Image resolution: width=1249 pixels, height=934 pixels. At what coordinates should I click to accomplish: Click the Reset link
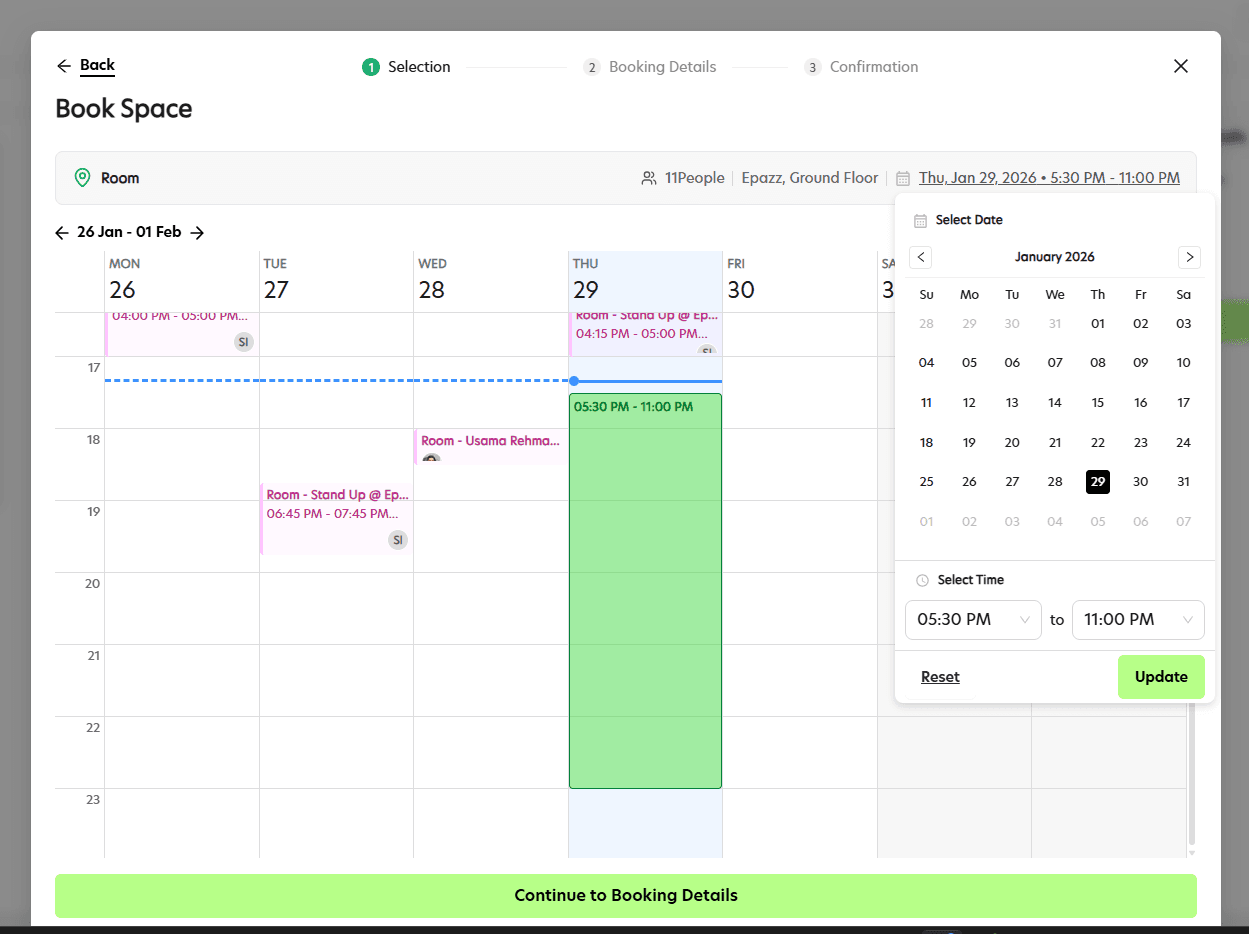940,677
